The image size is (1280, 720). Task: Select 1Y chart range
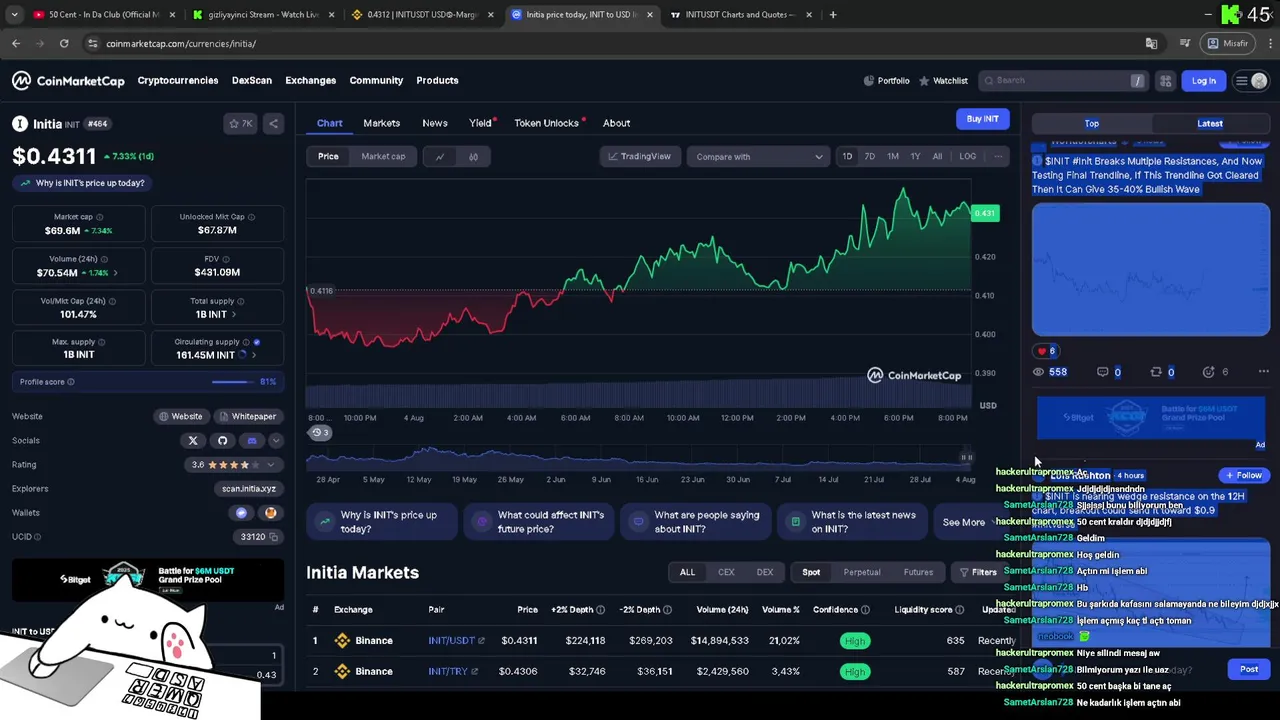click(915, 156)
